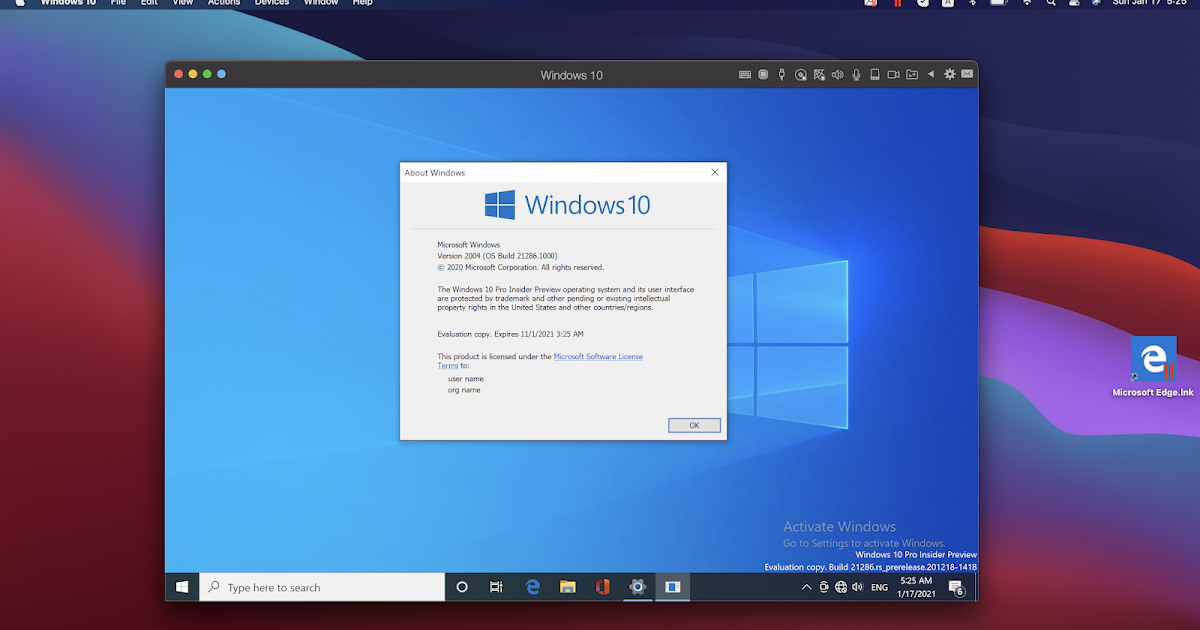Open the File menu in macOS menu bar
The height and width of the screenshot is (630, 1200).
118,3
